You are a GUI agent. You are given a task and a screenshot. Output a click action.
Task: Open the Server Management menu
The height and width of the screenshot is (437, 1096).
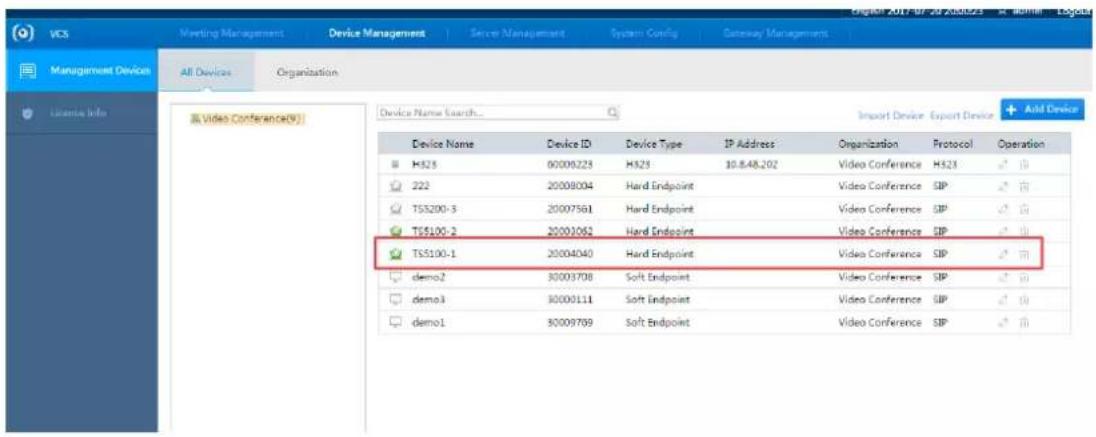pos(518,33)
